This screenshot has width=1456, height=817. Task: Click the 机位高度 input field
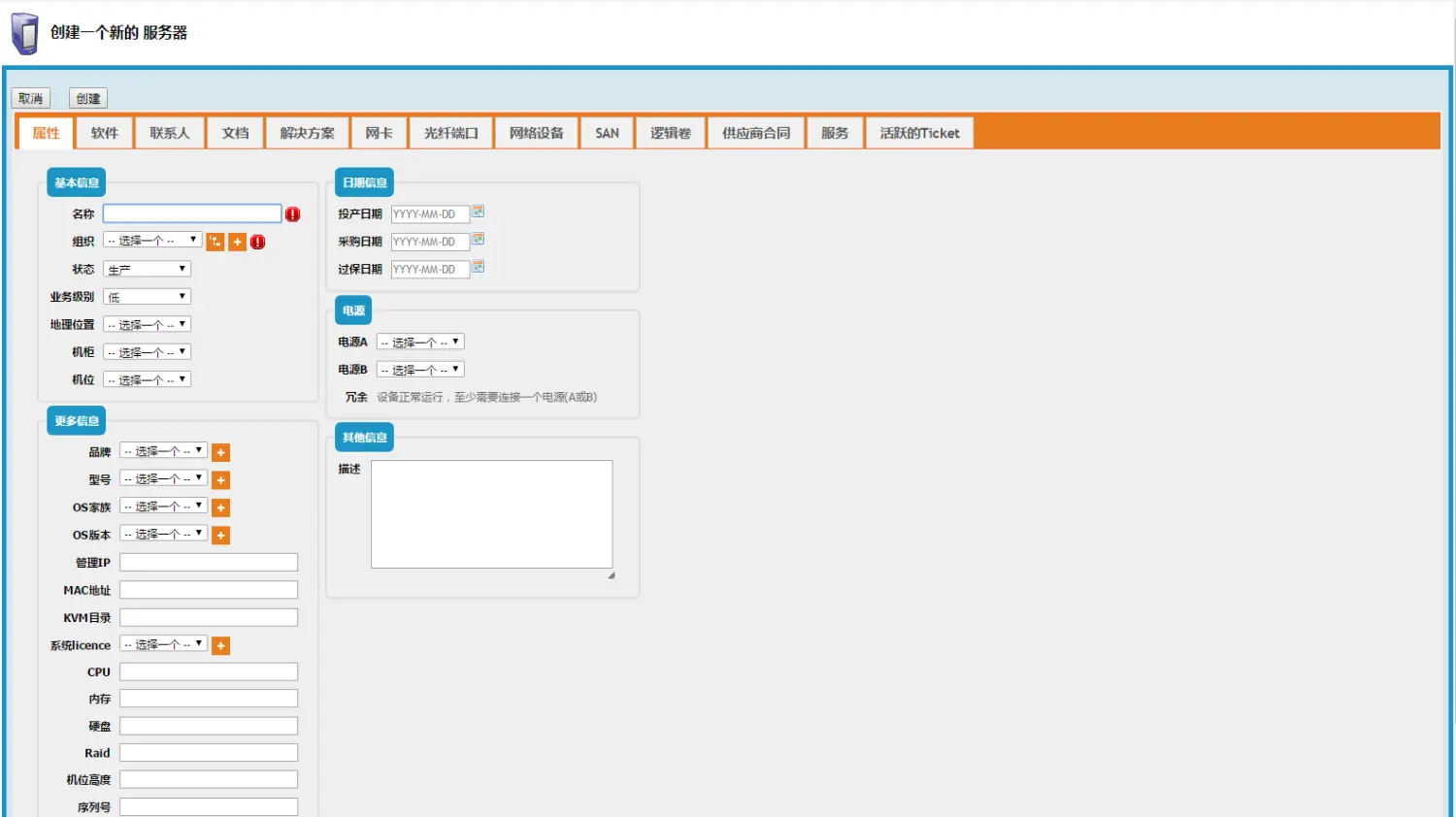209,779
